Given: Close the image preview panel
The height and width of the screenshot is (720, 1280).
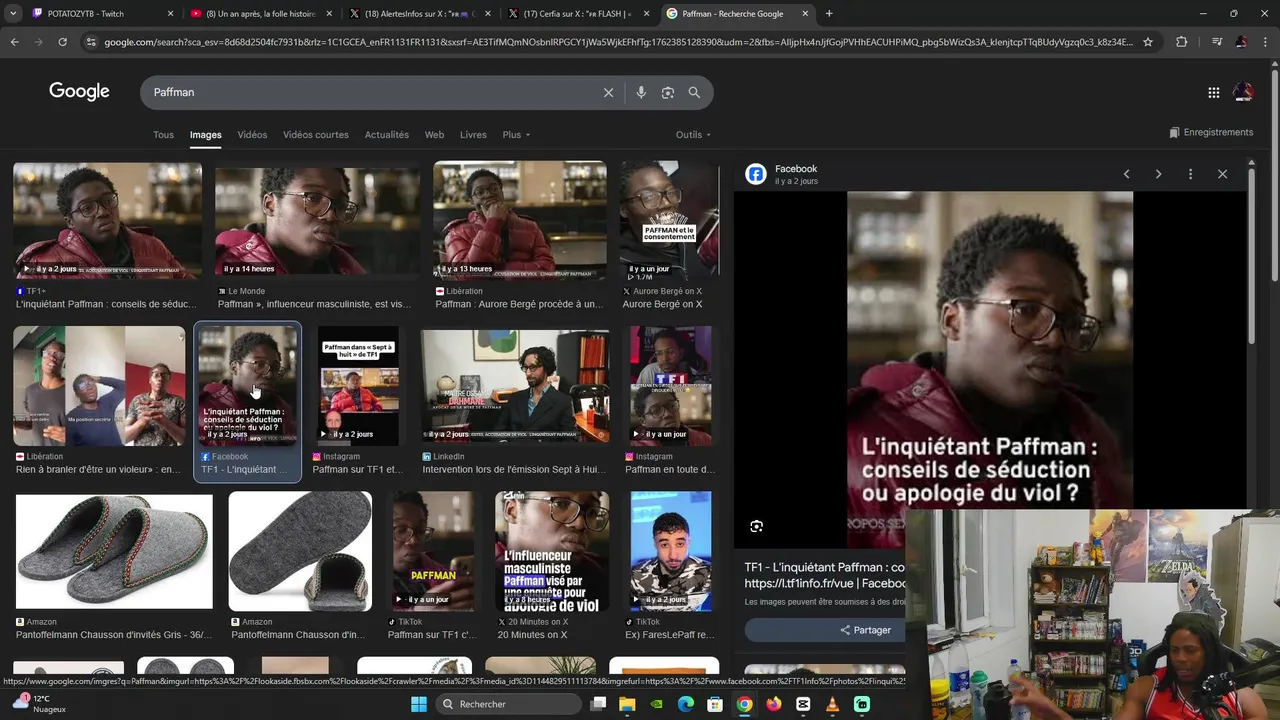Looking at the screenshot, I should [1222, 174].
